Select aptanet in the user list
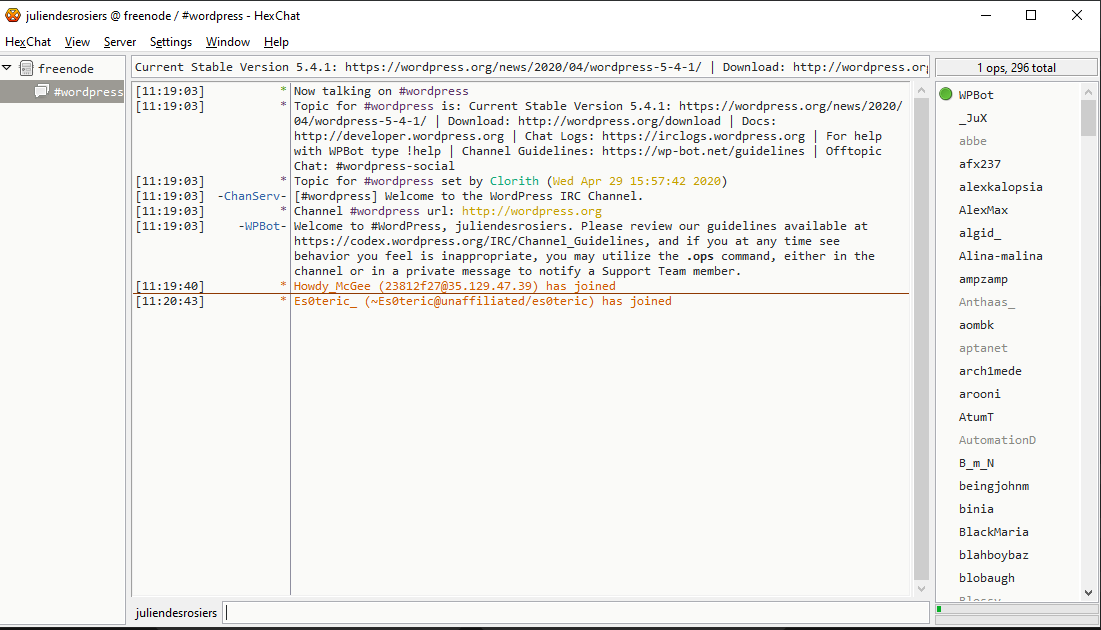1101x630 pixels. [x=983, y=348]
